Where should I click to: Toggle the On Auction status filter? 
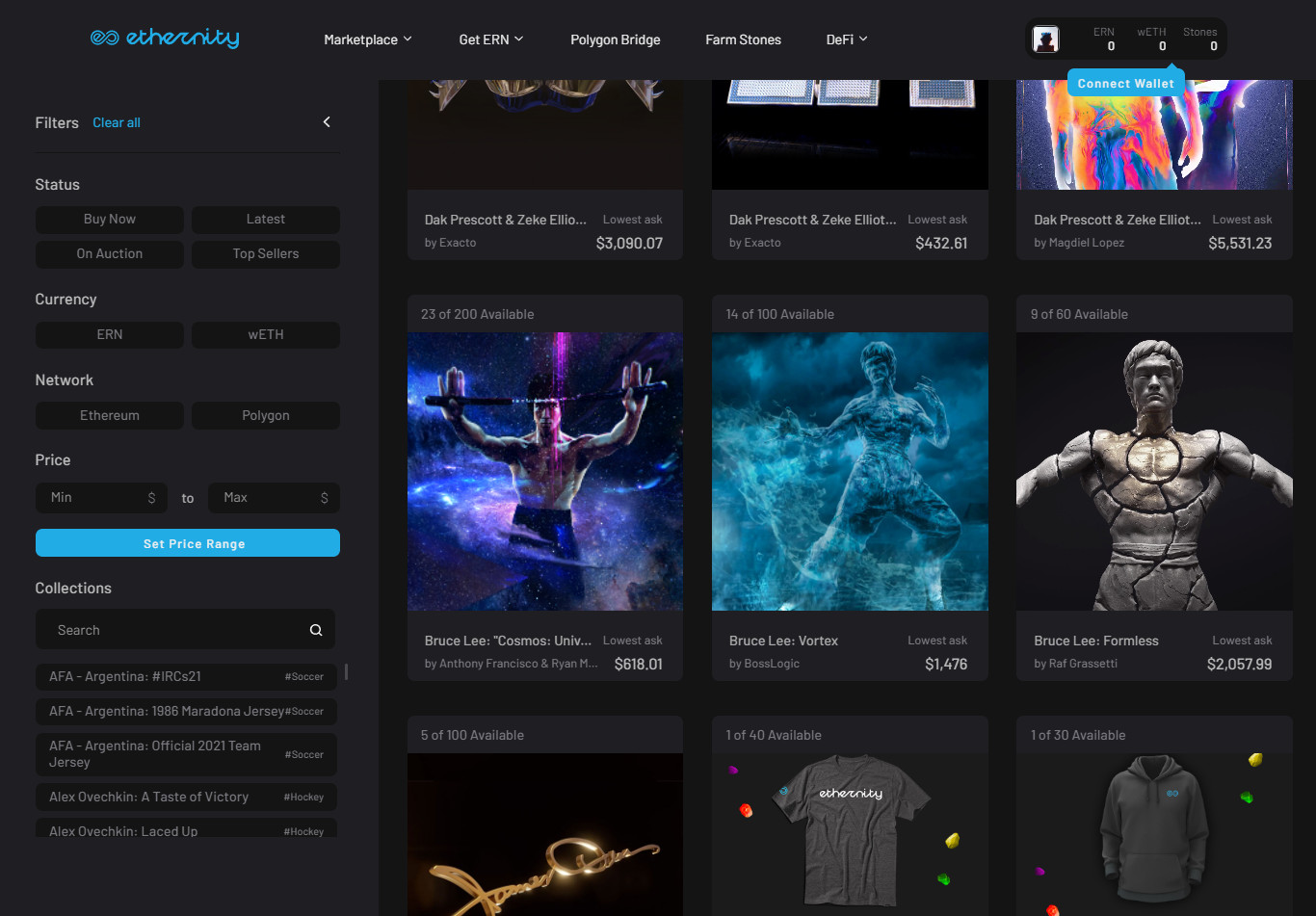click(x=110, y=254)
